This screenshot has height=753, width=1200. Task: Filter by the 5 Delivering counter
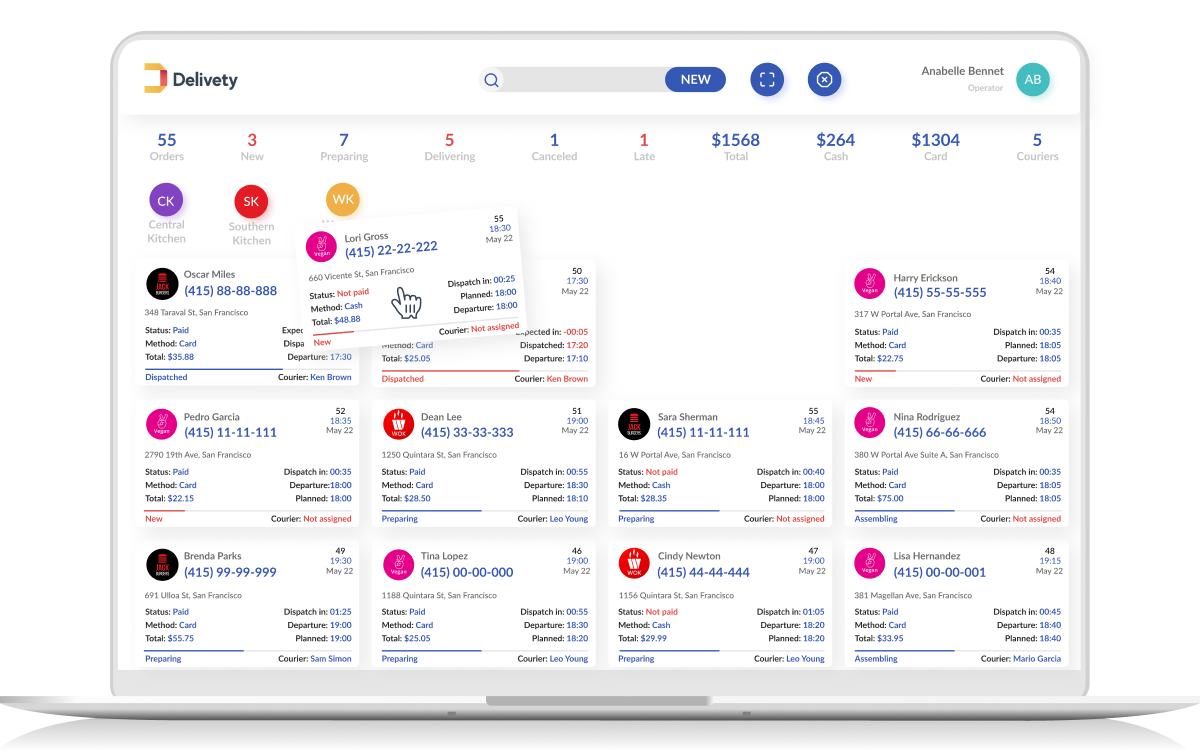click(x=449, y=147)
